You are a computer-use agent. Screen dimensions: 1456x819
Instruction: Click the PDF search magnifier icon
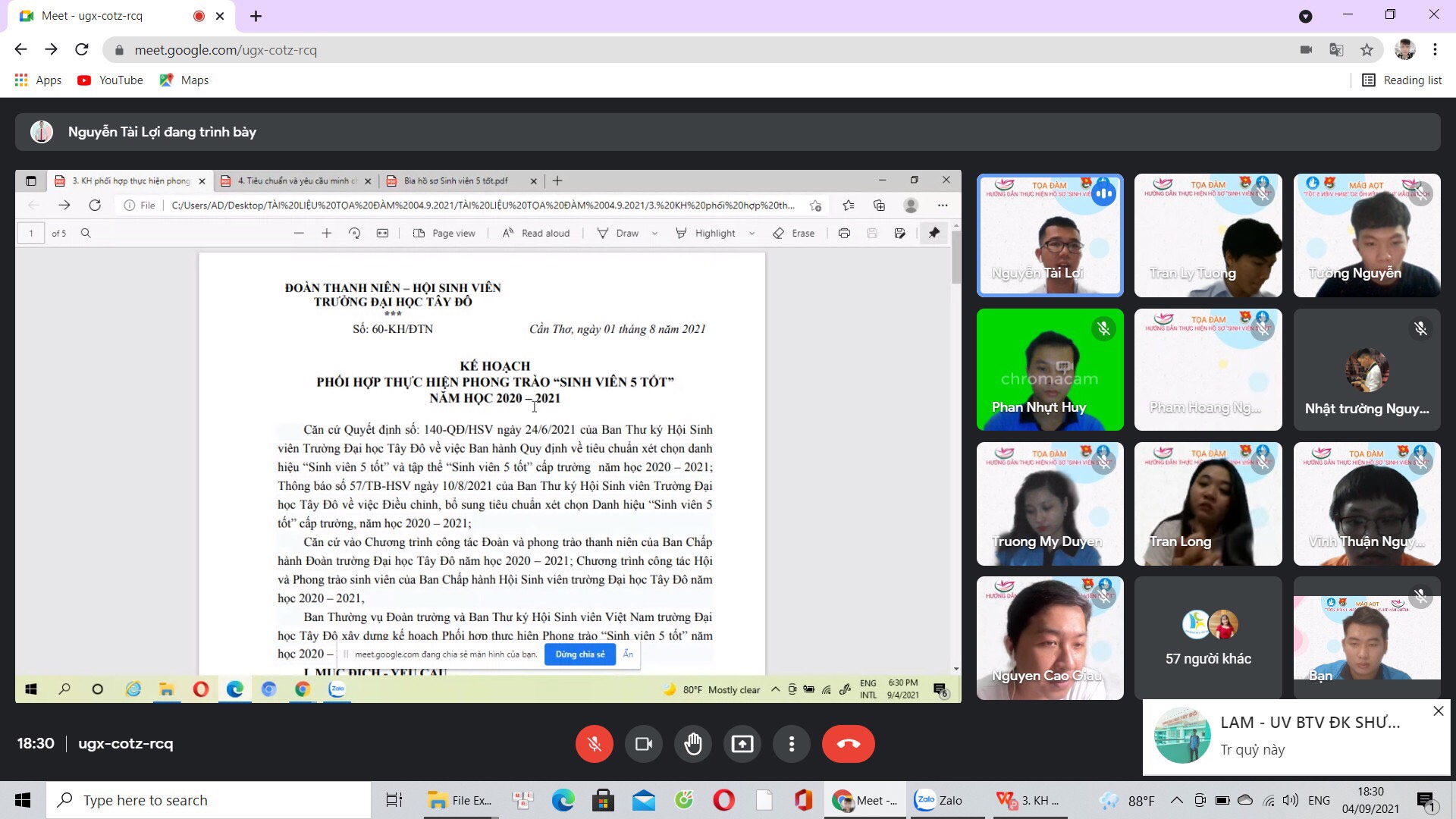coord(86,234)
